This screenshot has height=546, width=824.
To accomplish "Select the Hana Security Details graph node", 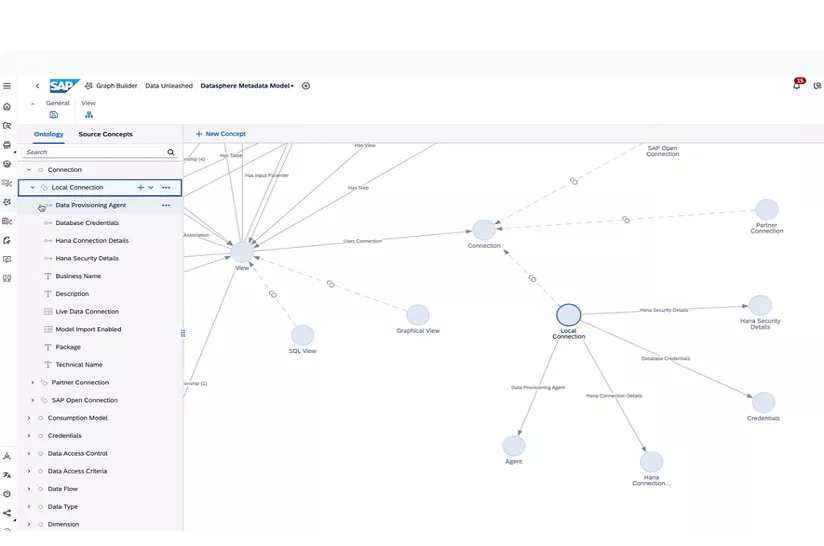I will pyautogui.click(x=760, y=305).
